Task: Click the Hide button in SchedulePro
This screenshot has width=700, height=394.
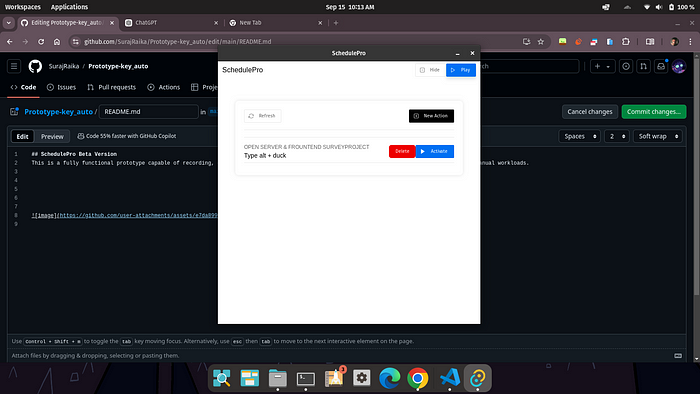Action: point(430,70)
